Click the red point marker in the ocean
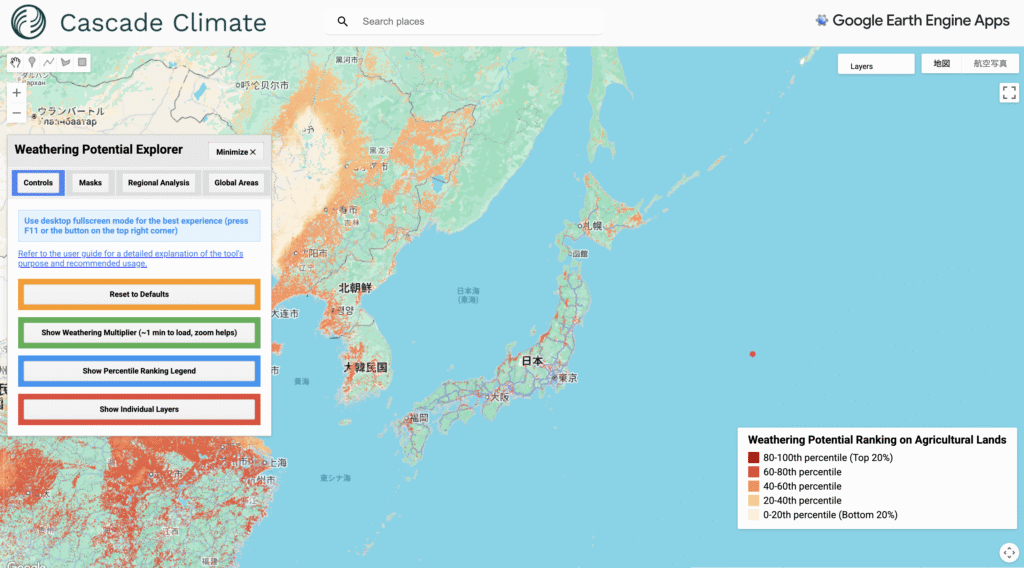Viewport: 1024px width, 568px height. click(x=752, y=354)
